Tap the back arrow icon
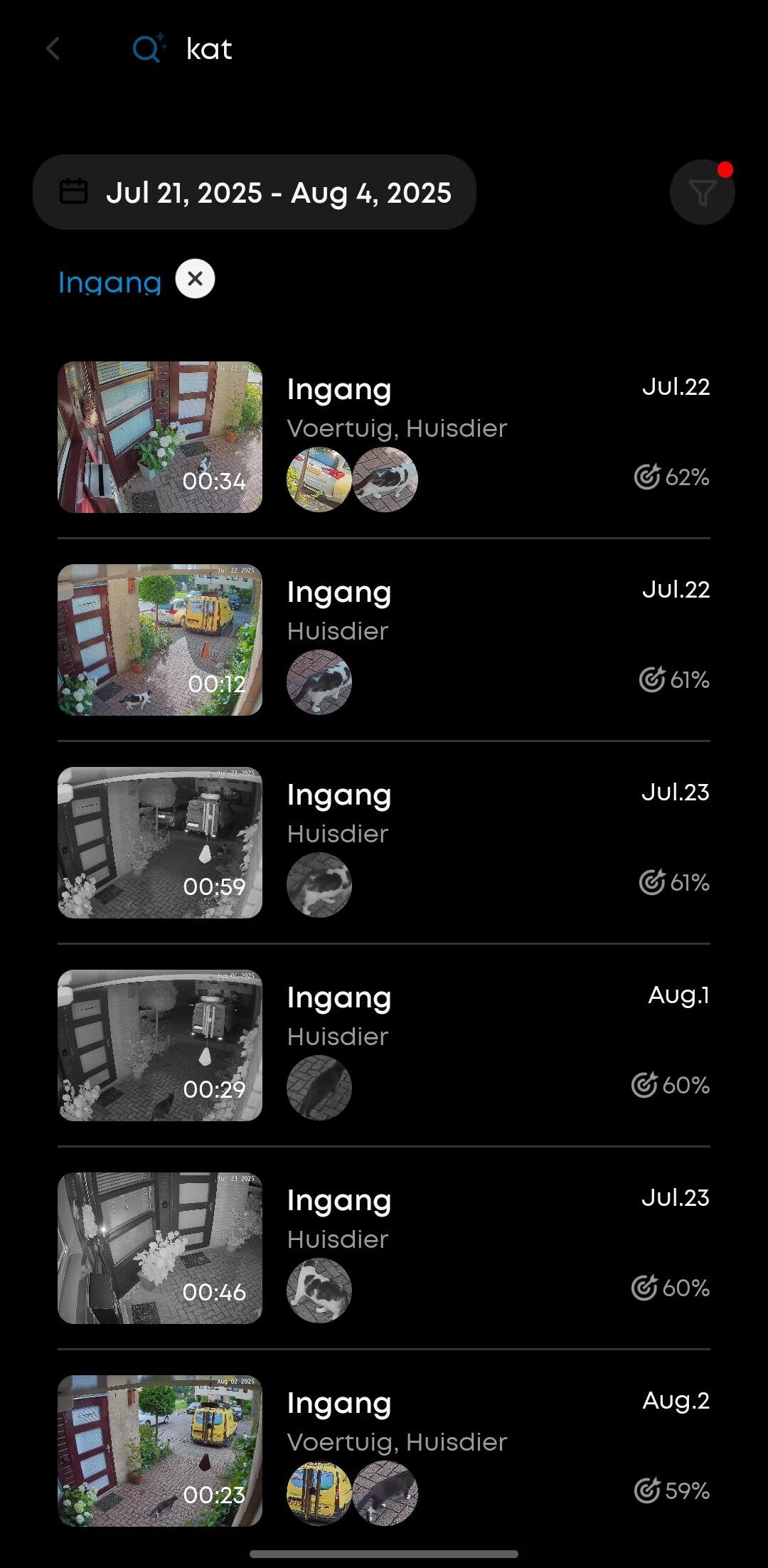The width and height of the screenshot is (768, 1568). tap(53, 49)
